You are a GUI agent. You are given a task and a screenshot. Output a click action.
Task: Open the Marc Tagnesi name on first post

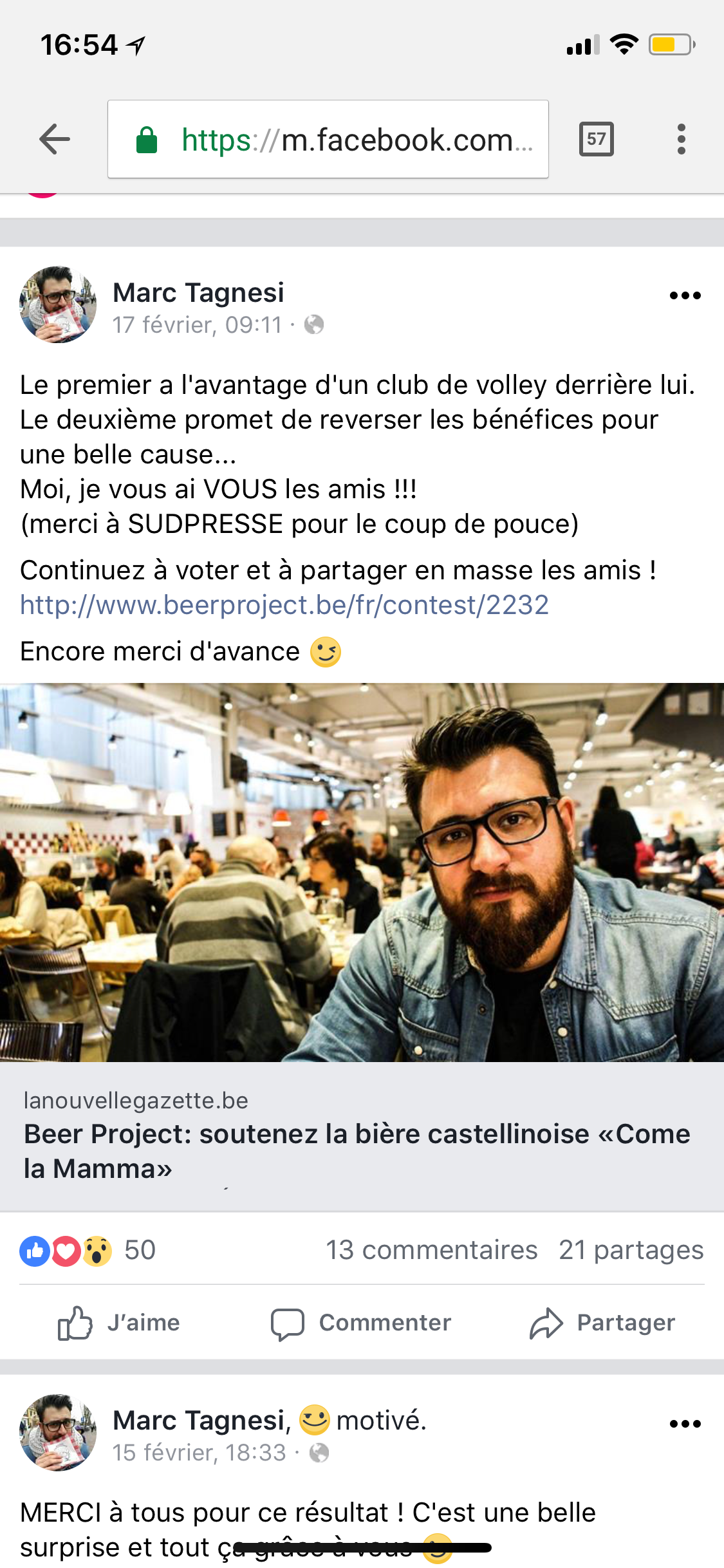click(x=198, y=293)
